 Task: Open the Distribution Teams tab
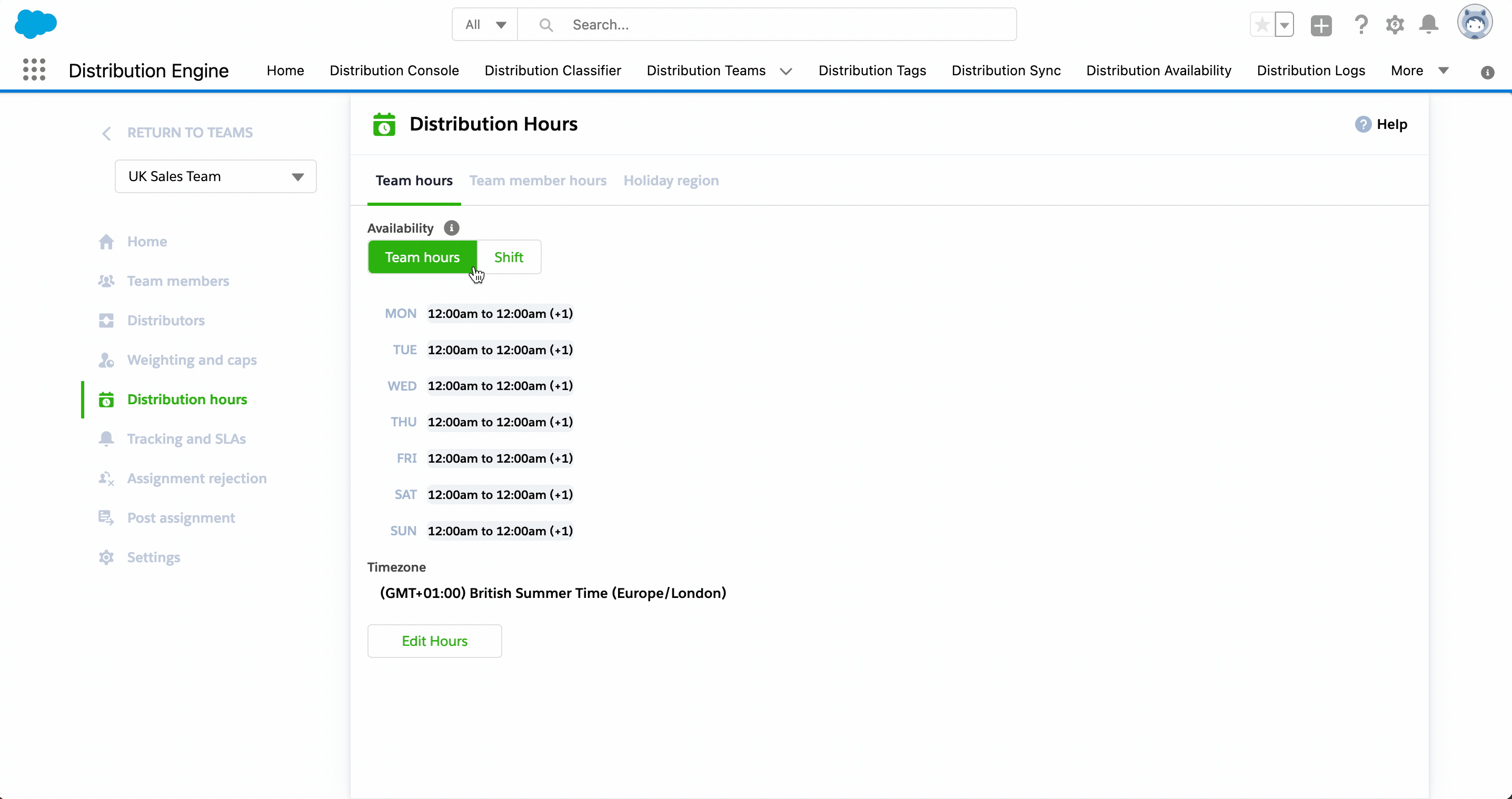[x=705, y=71]
